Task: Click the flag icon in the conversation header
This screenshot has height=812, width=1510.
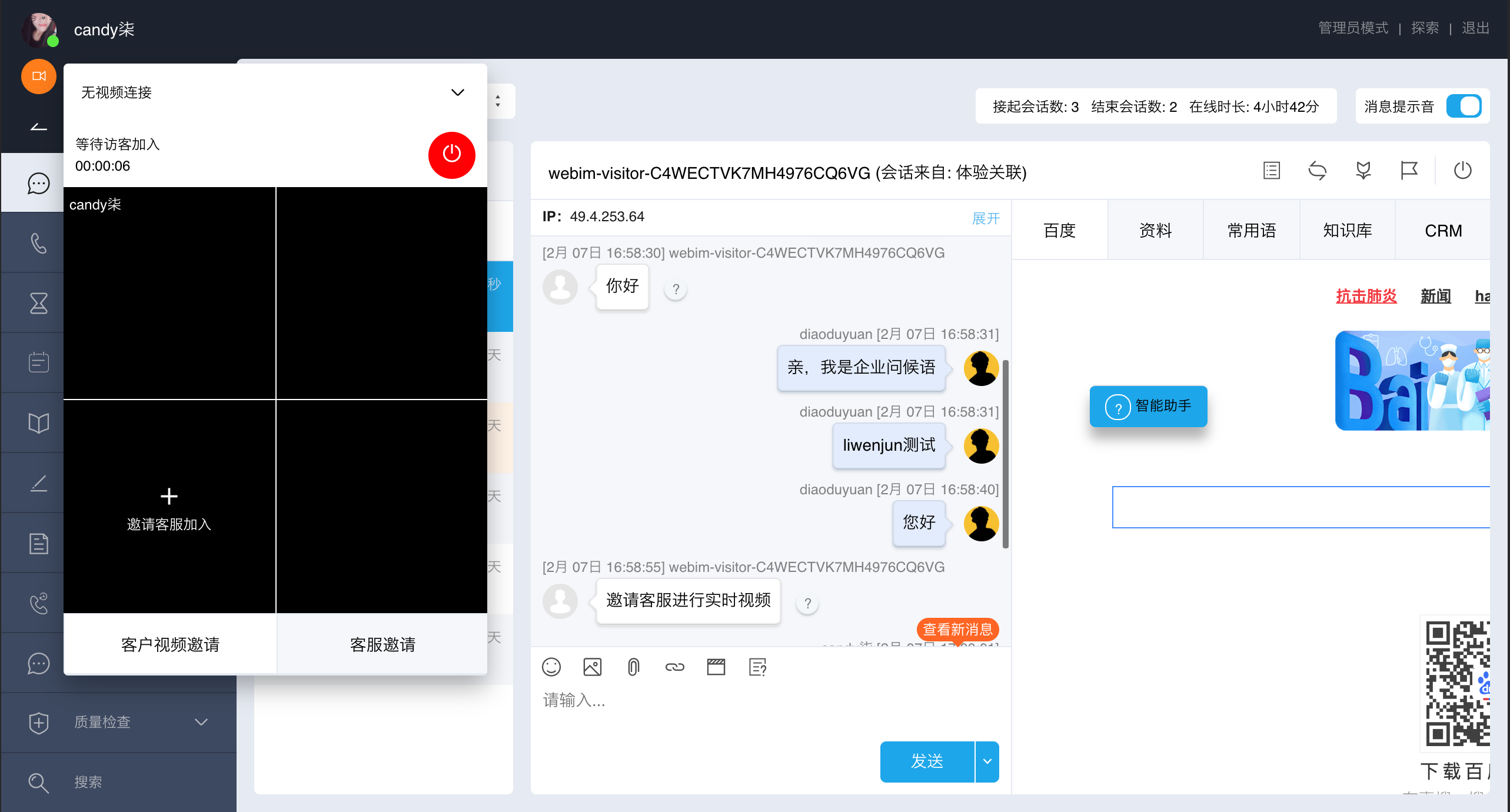Action: point(1409,171)
